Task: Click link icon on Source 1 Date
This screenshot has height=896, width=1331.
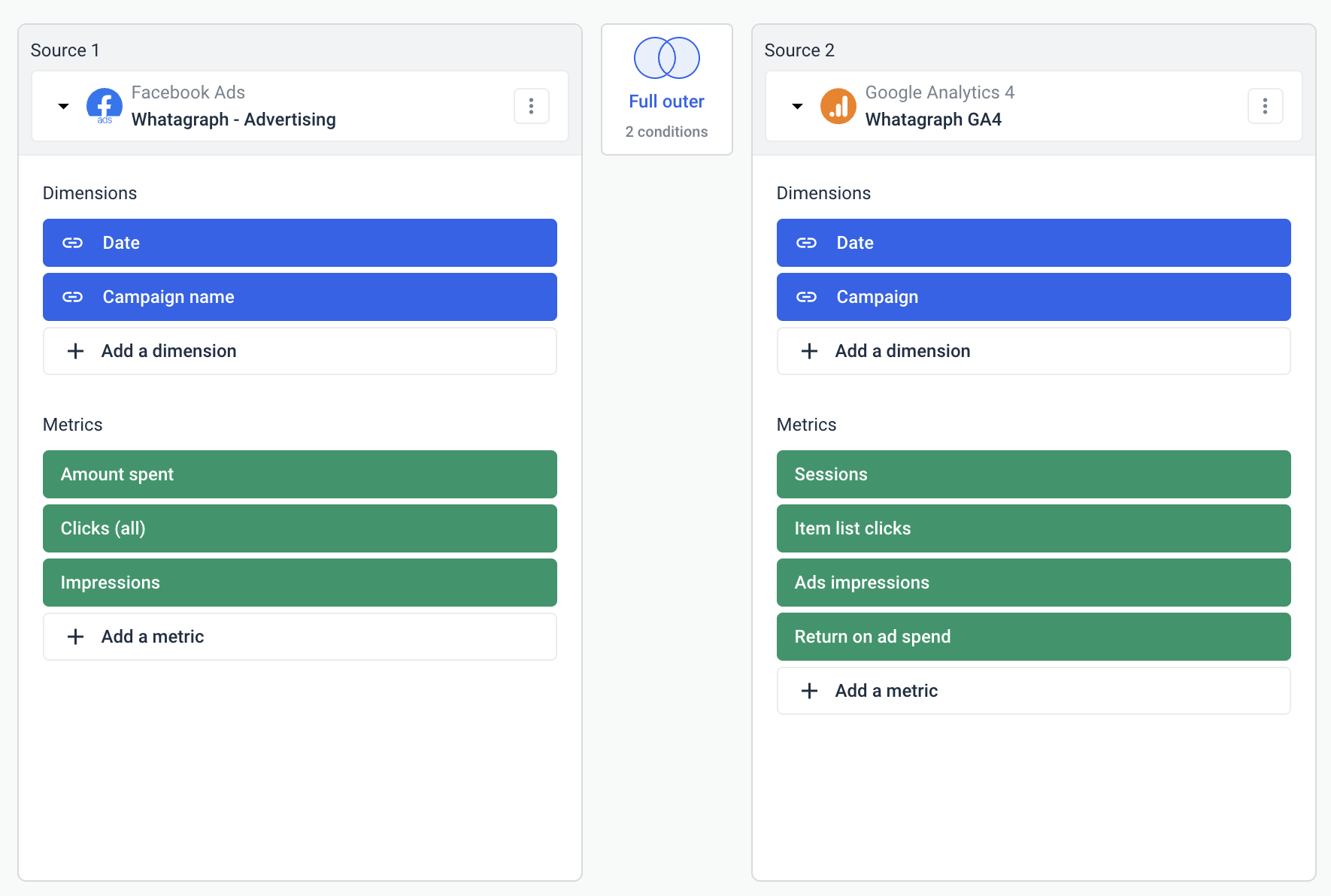Action: coord(73,243)
